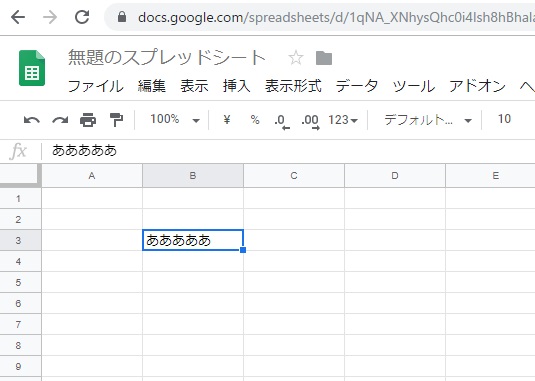Click the formula bar text あああああ
The width and height of the screenshot is (535, 381).
(x=85, y=150)
